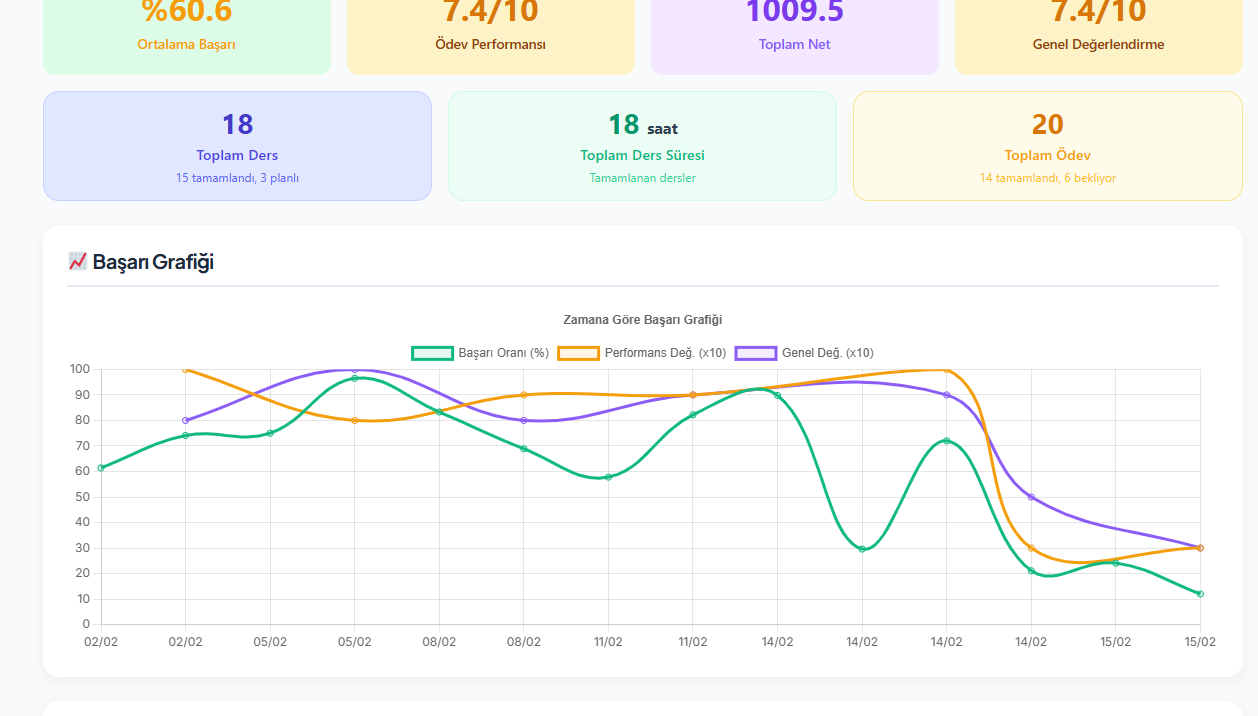Image resolution: width=1258 pixels, height=716 pixels.
Task: Click the chart icon beside Başarı Grafiği
Action: pyautogui.click(x=77, y=261)
